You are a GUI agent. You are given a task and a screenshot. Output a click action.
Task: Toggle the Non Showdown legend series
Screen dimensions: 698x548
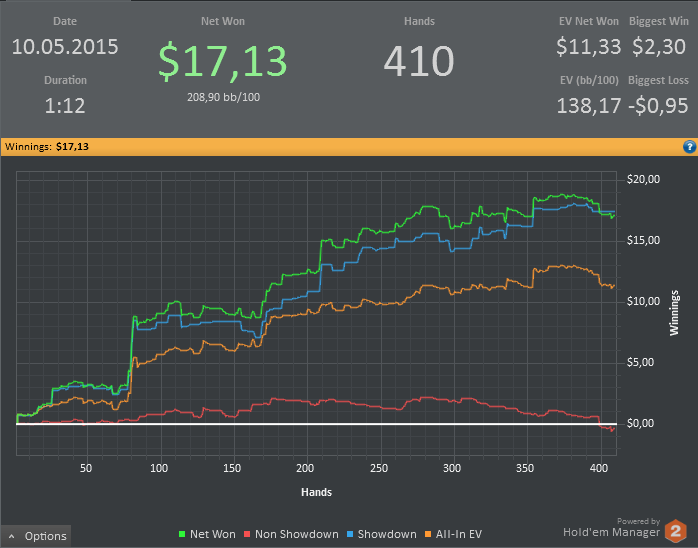291,534
